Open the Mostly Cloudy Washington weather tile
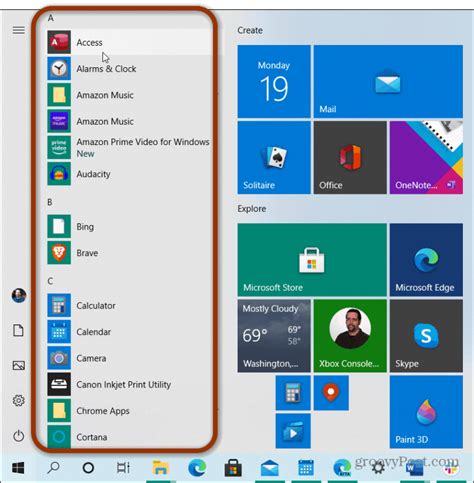The image size is (474, 483). tap(274, 336)
